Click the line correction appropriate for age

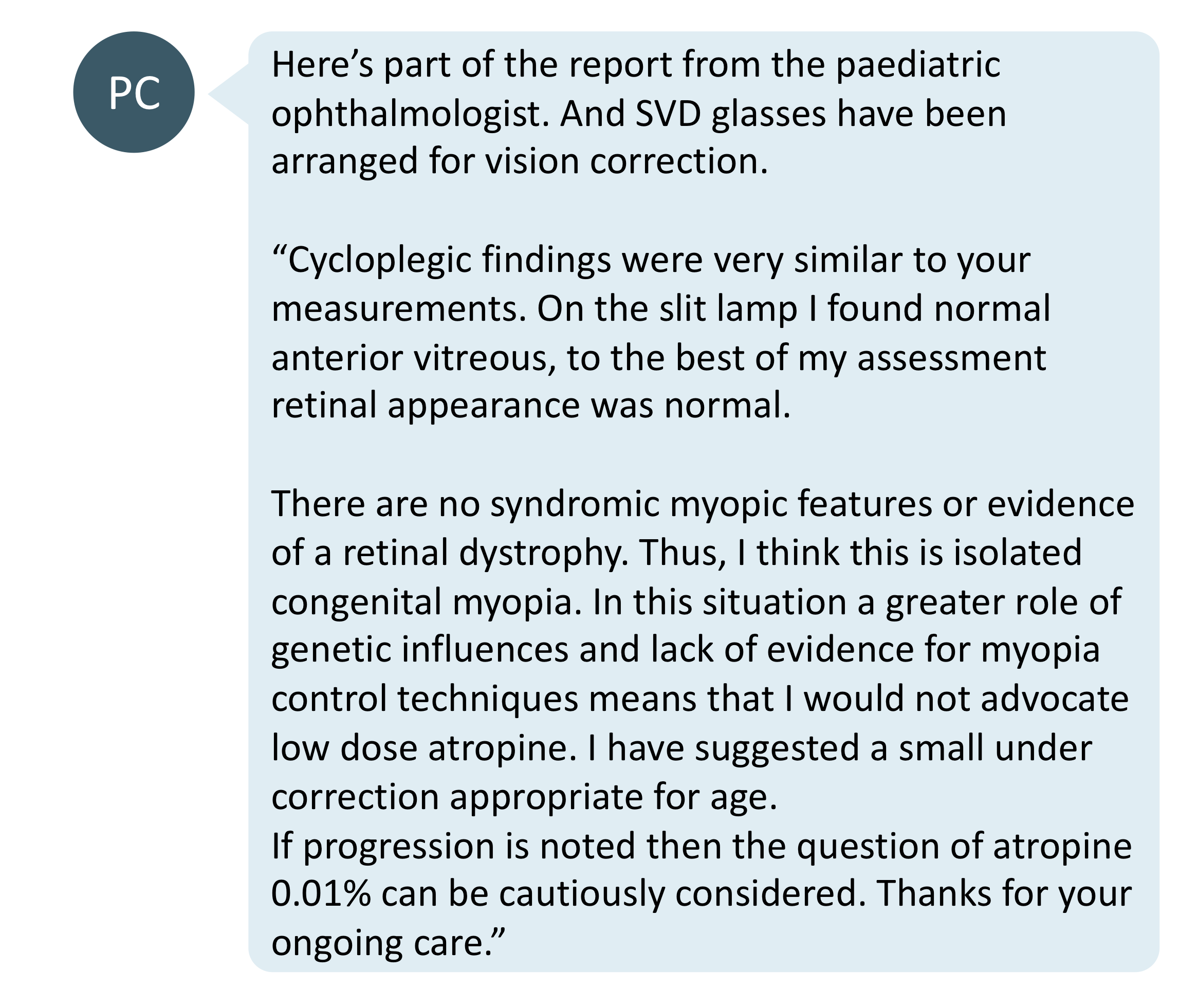(525, 798)
